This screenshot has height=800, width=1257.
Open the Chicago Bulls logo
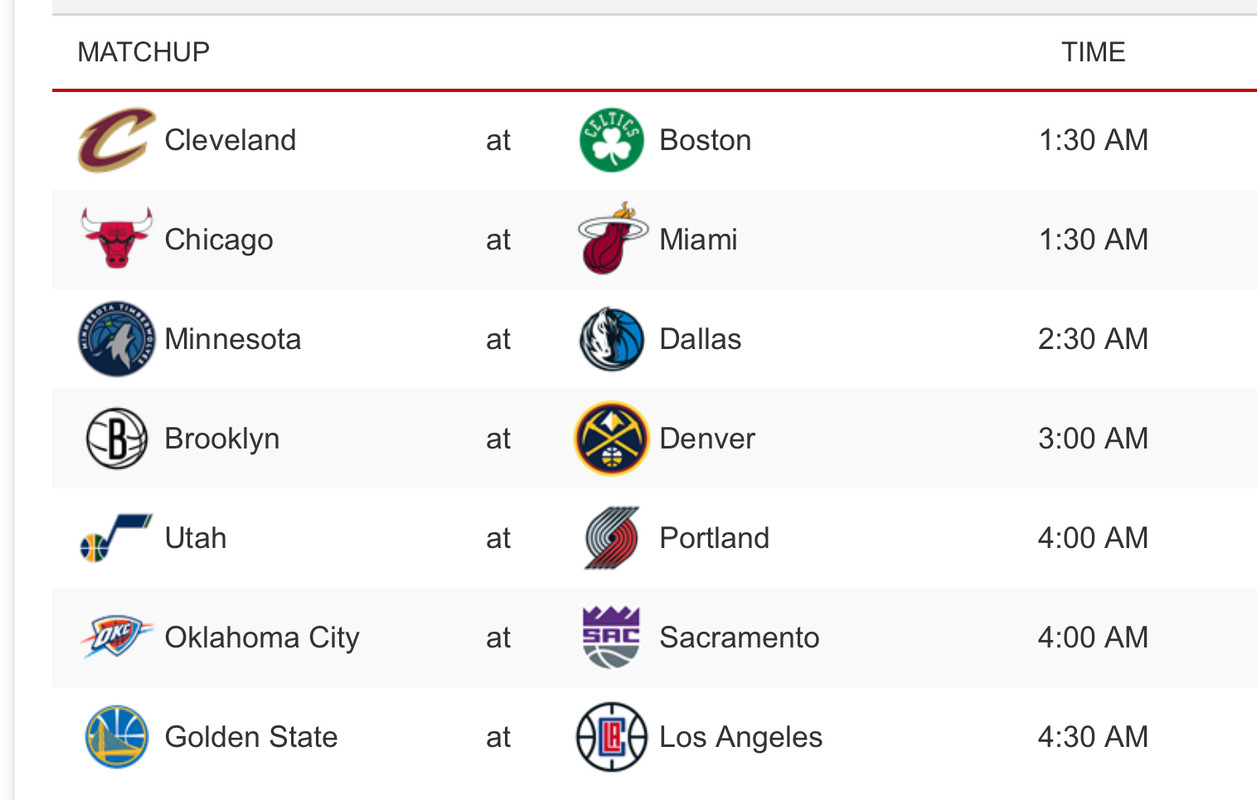click(x=117, y=239)
